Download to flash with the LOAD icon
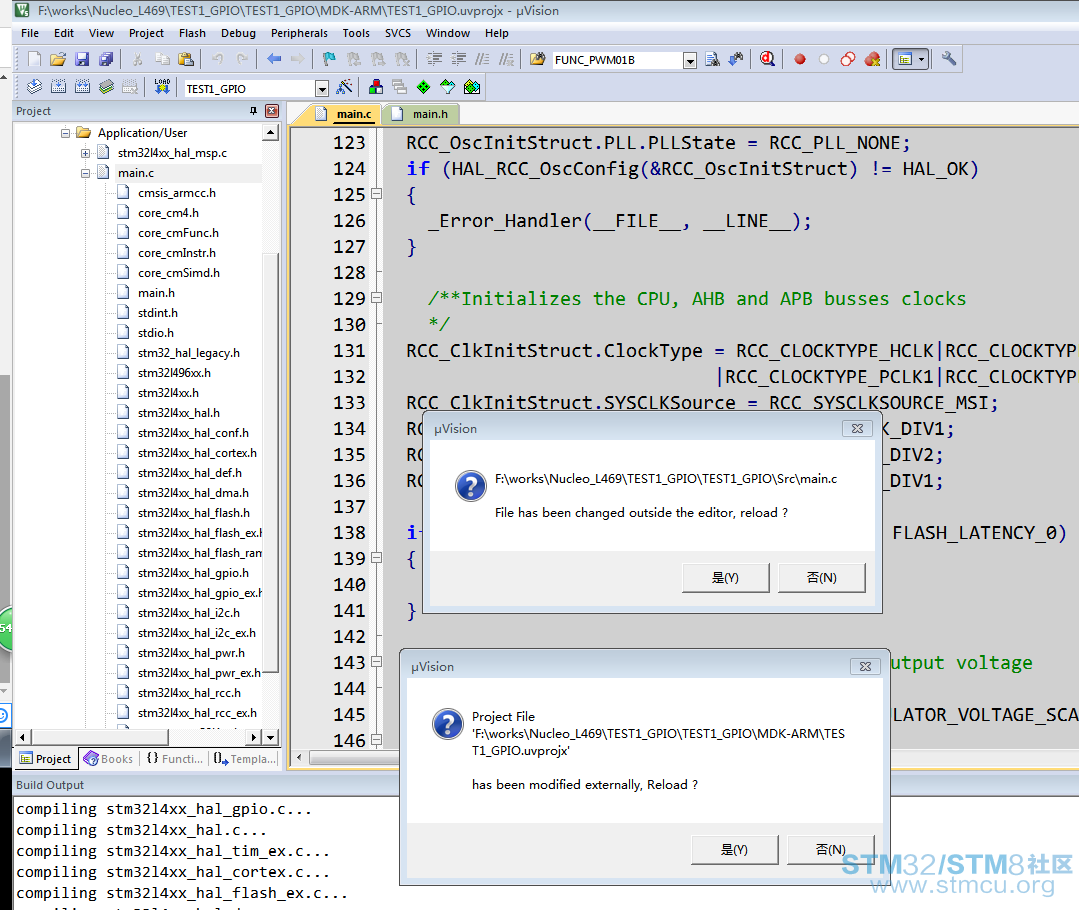 pyautogui.click(x=162, y=87)
